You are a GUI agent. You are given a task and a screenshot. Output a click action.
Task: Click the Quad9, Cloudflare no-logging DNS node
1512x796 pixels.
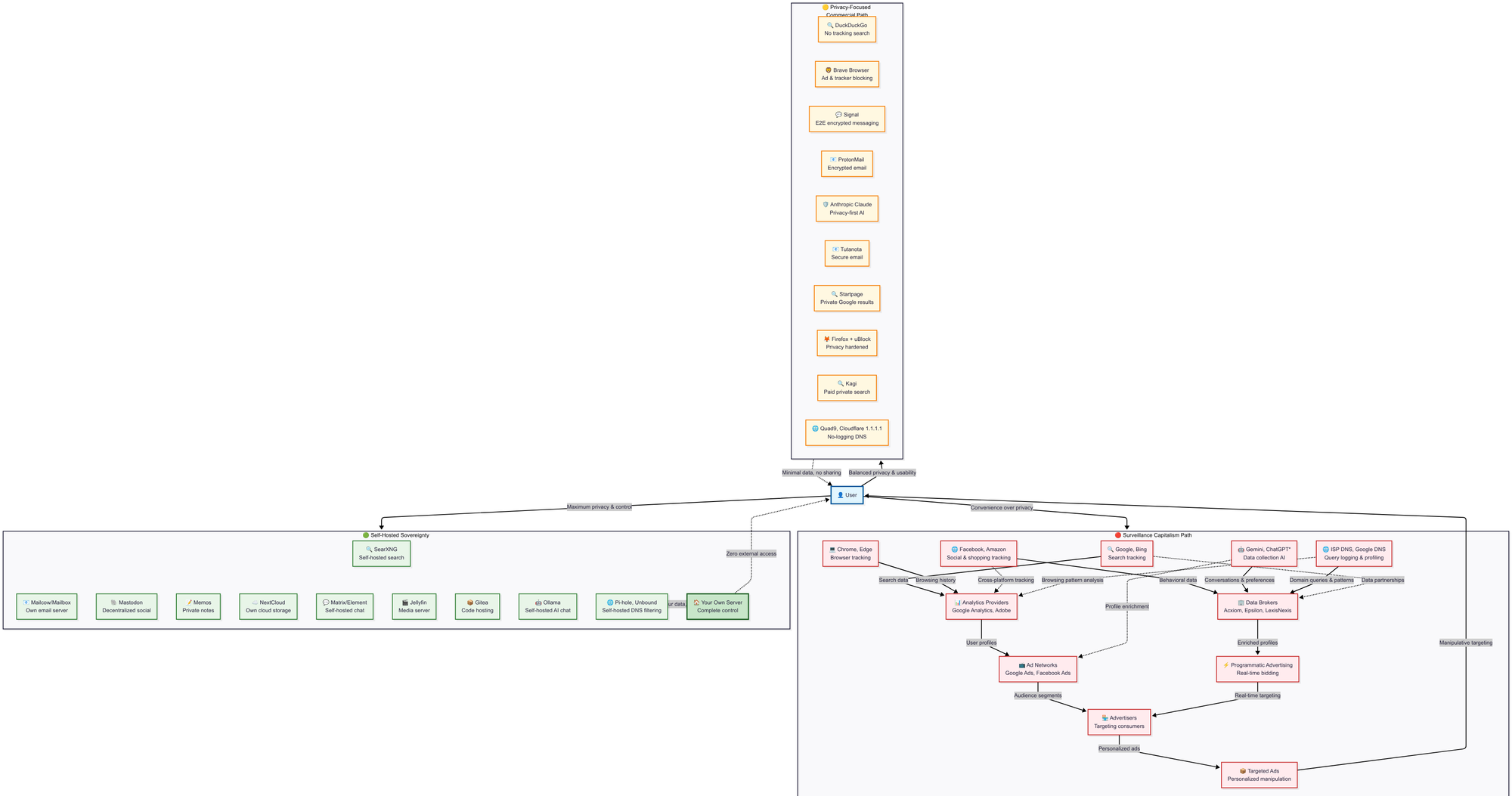pos(847,433)
